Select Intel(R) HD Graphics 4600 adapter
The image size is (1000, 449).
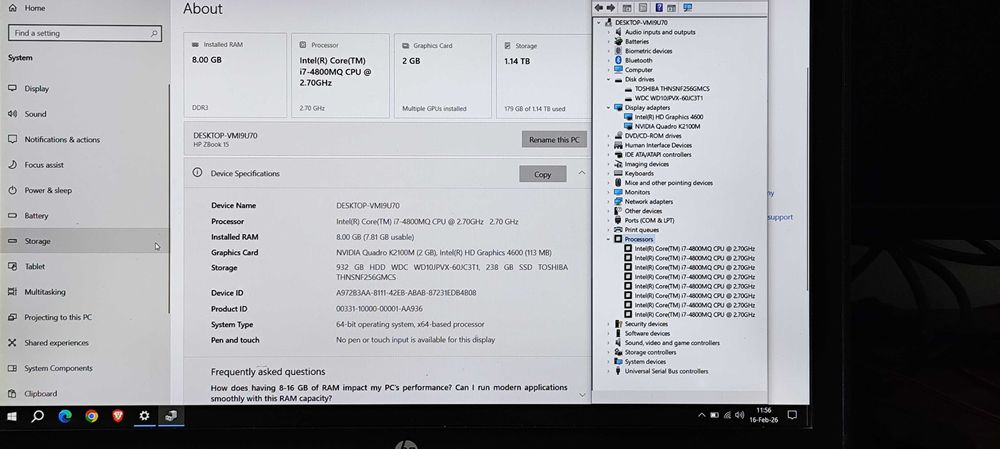pyautogui.click(x=668, y=117)
